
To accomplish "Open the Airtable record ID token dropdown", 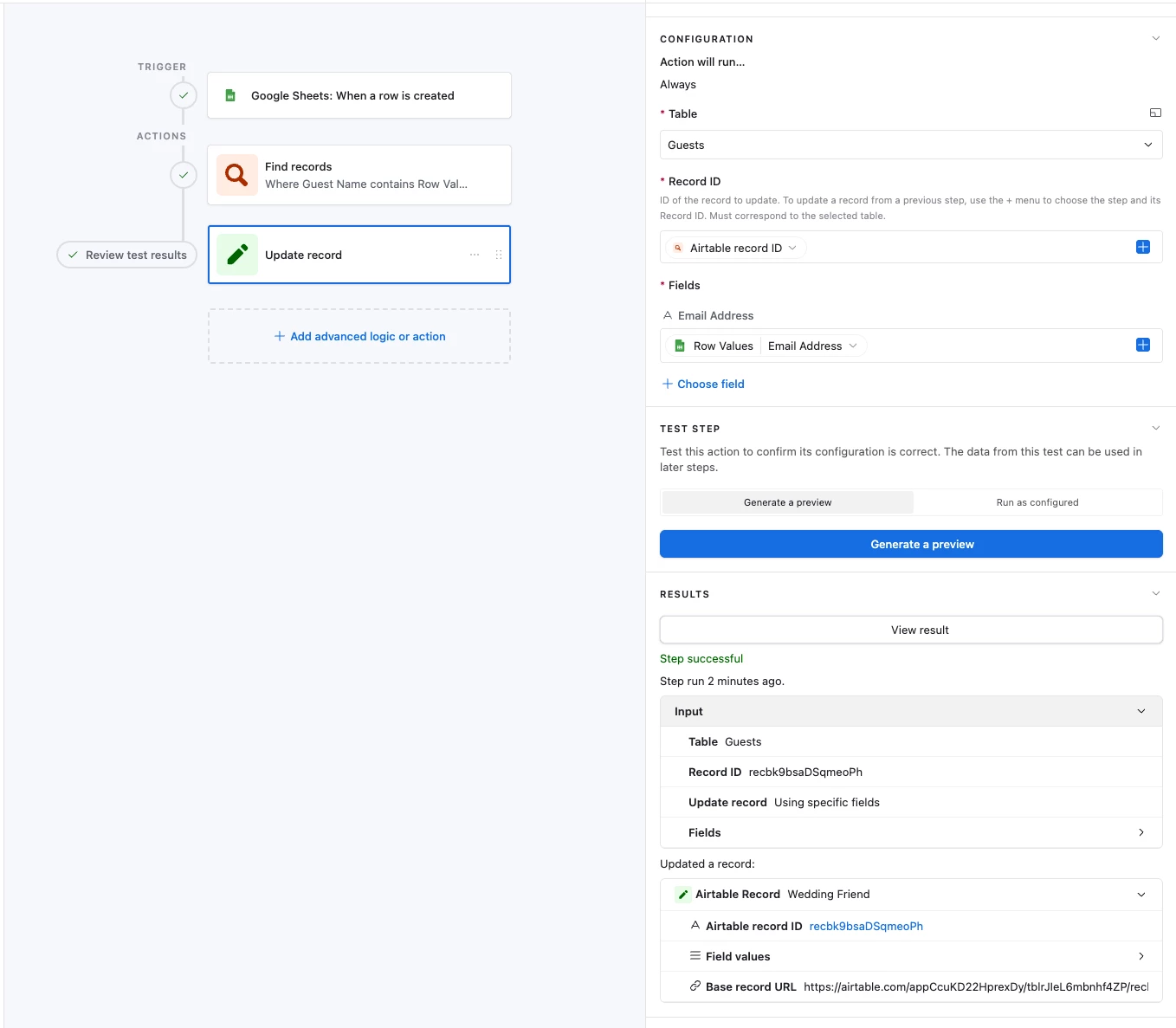I will [792, 248].
